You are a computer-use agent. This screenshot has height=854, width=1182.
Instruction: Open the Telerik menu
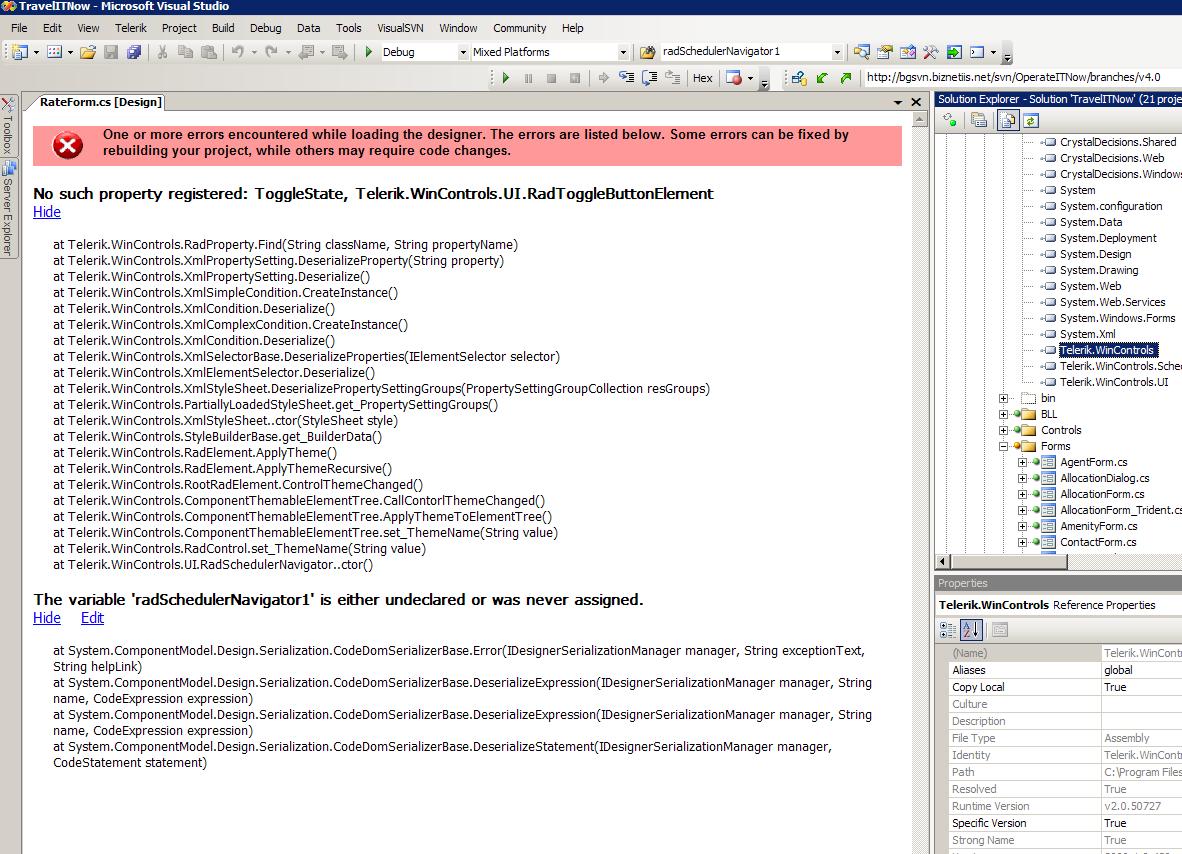(130, 28)
